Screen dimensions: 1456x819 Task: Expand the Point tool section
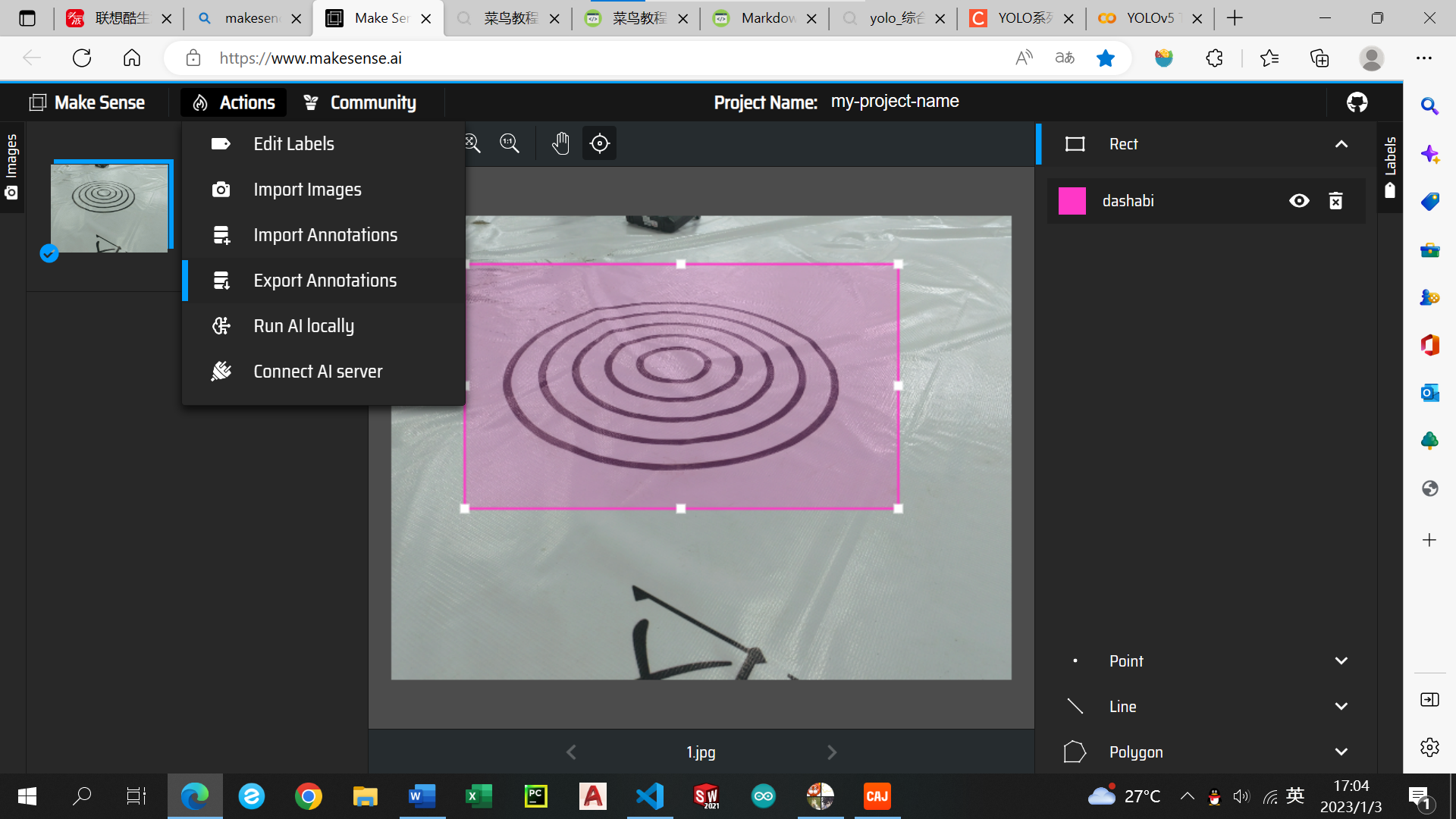click(x=1341, y=661)
